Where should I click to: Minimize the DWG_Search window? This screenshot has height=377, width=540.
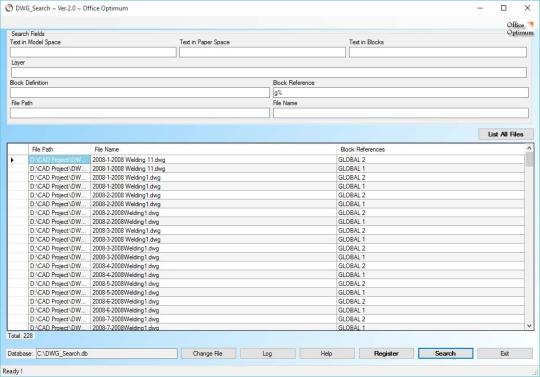pos(480,8)
